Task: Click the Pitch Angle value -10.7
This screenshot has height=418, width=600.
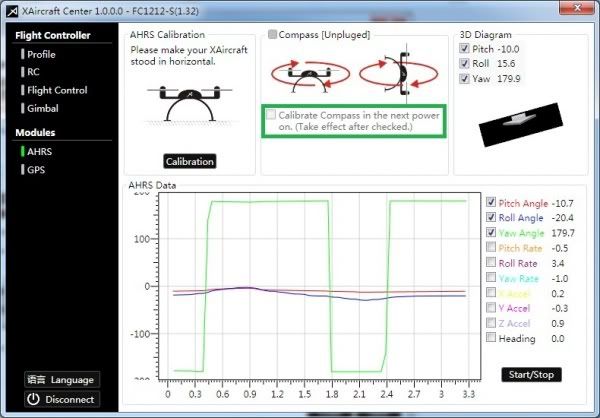Action: [x=562, y=203]
